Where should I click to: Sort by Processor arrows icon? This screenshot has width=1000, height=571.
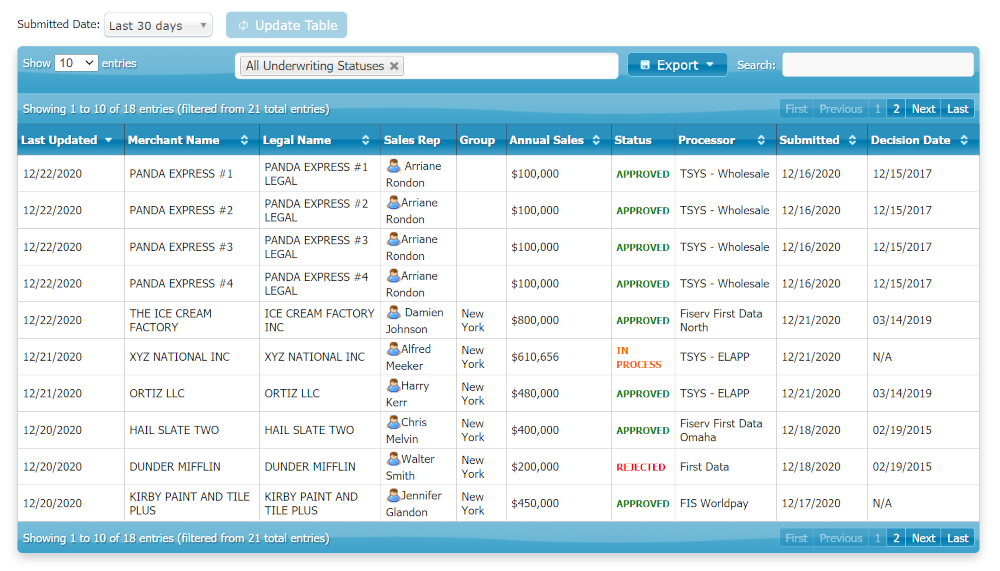(x=761, y=140)
